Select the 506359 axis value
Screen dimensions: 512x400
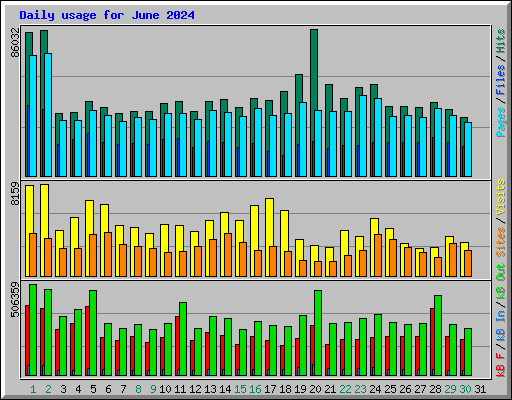pos(15,299)
